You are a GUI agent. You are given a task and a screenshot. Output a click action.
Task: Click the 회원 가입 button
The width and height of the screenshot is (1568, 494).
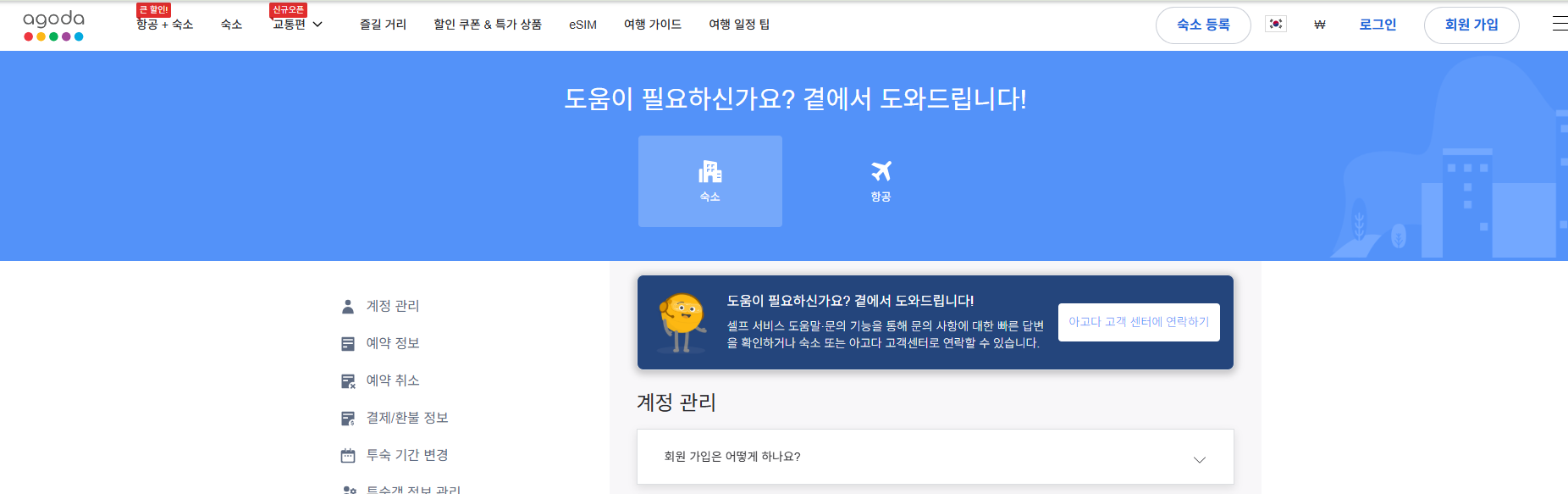pos(1471,25)
